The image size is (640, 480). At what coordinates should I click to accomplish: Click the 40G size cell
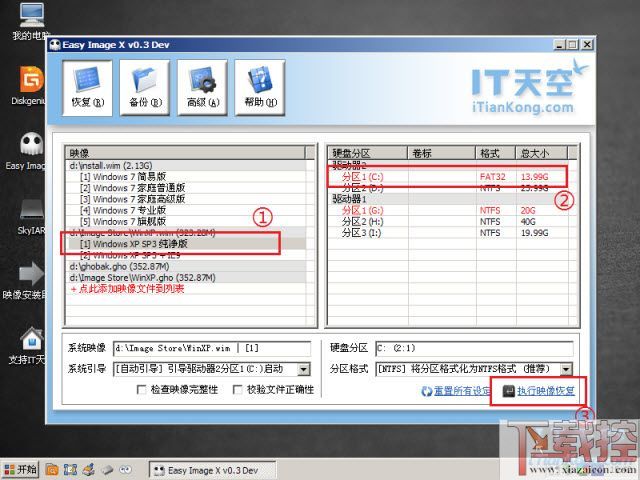[x=528, y=222]
